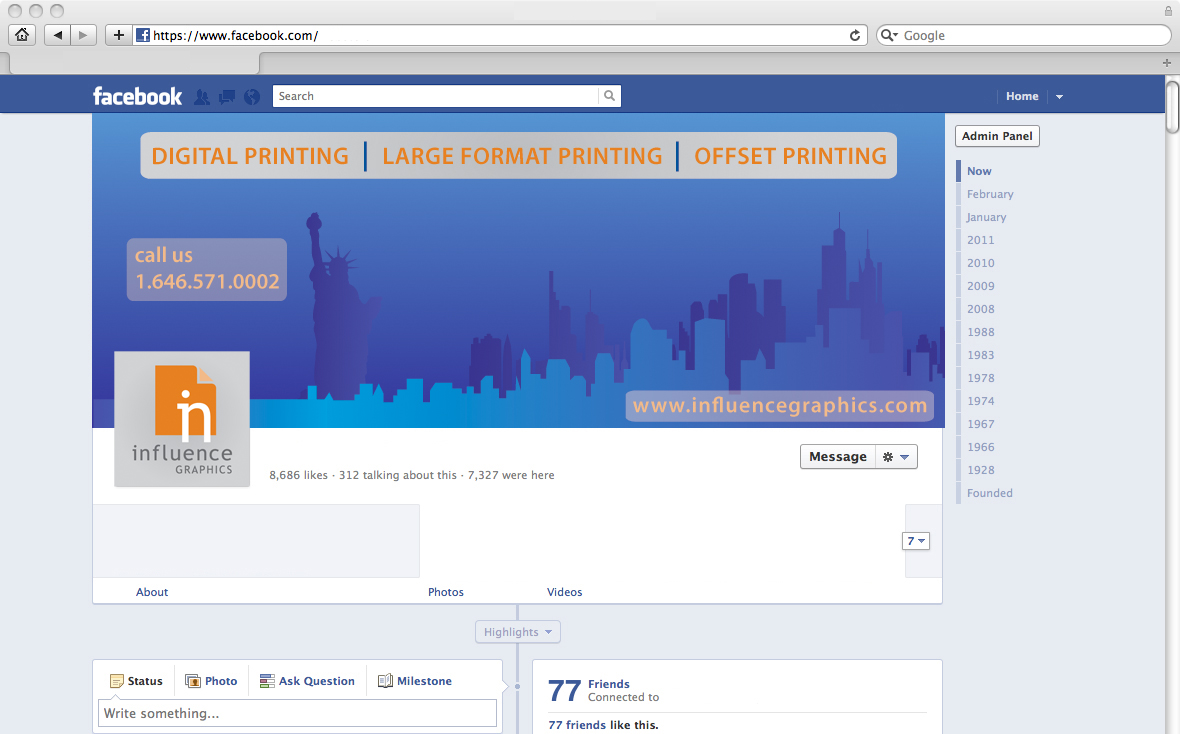Add bookmark with the plus button
Screen dimensions: 1180x734
[118, 35]
